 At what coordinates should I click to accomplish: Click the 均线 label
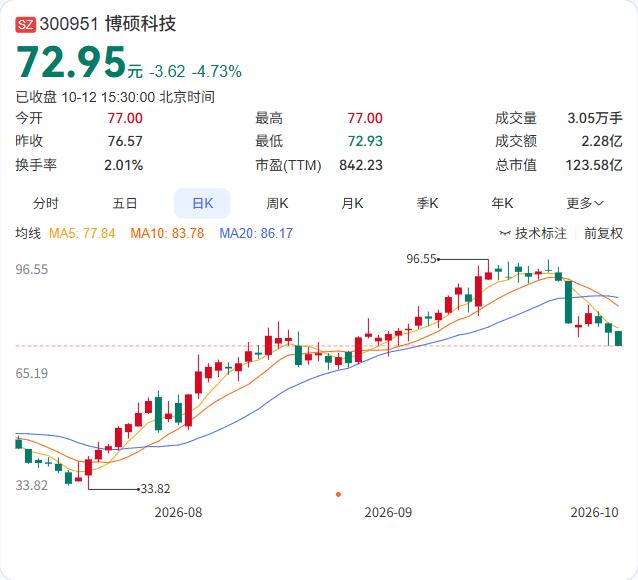click(x=28, y=233)
